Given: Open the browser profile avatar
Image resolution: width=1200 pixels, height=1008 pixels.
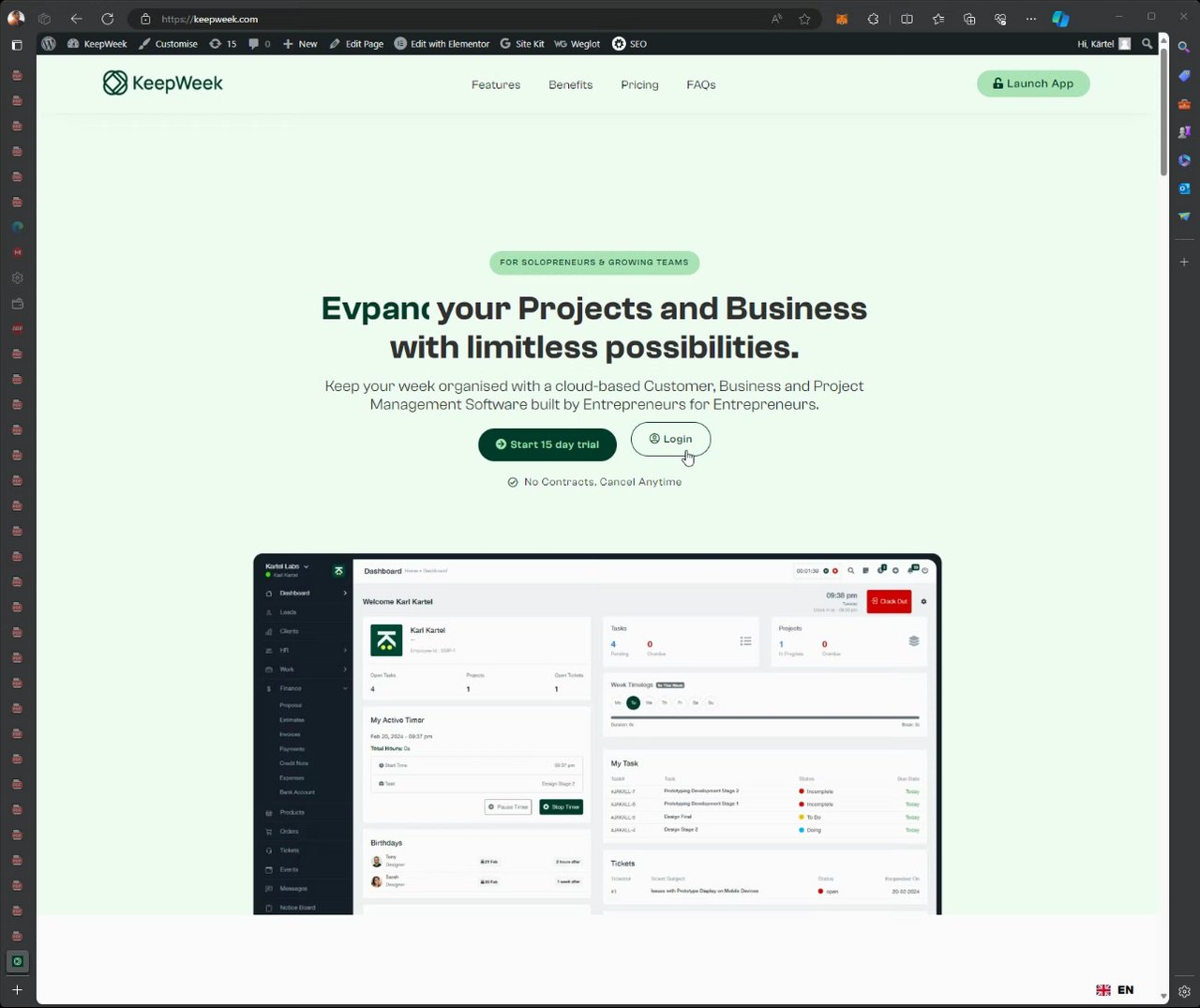Looking at the screenshot, I should [16, 18].
